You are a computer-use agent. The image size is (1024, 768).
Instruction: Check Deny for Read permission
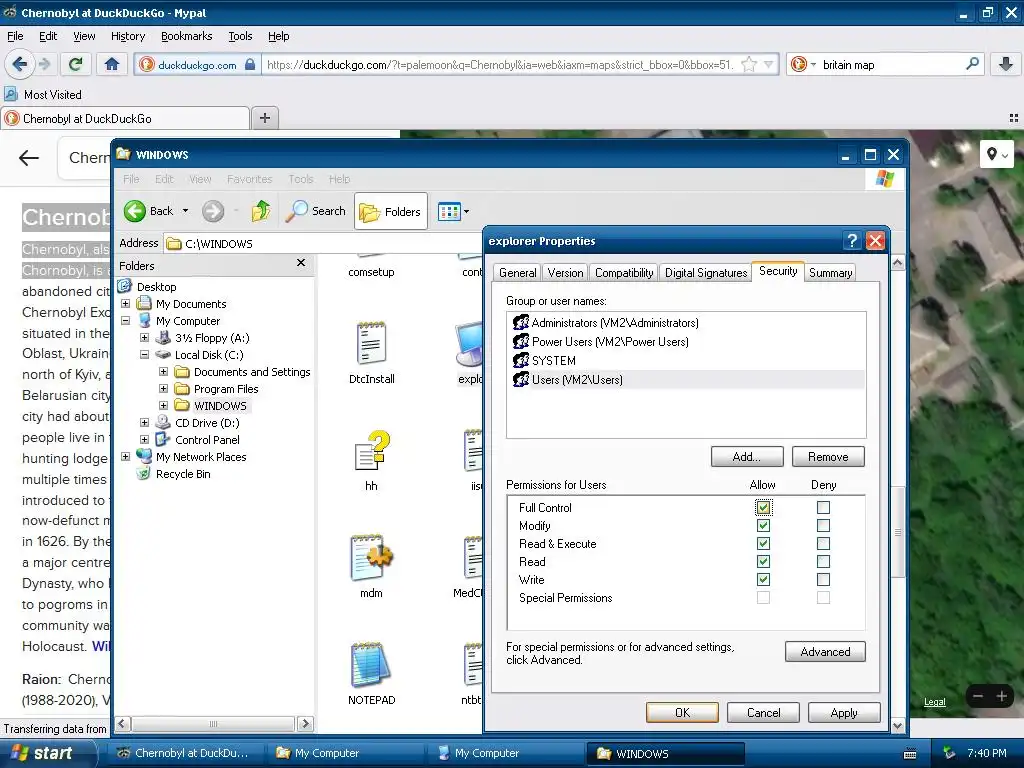point(824,562)
